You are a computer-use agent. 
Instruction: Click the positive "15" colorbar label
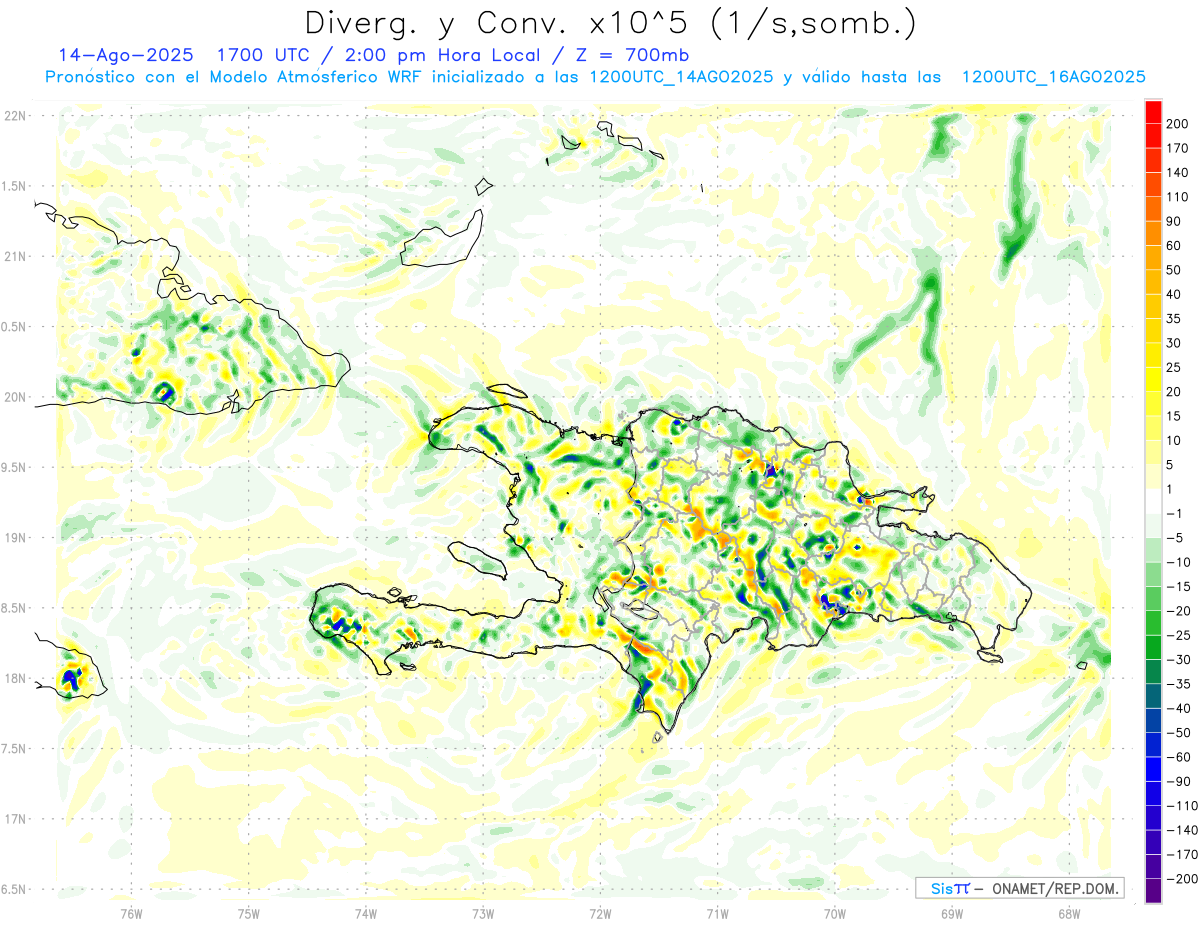(x=1173, y=416)
